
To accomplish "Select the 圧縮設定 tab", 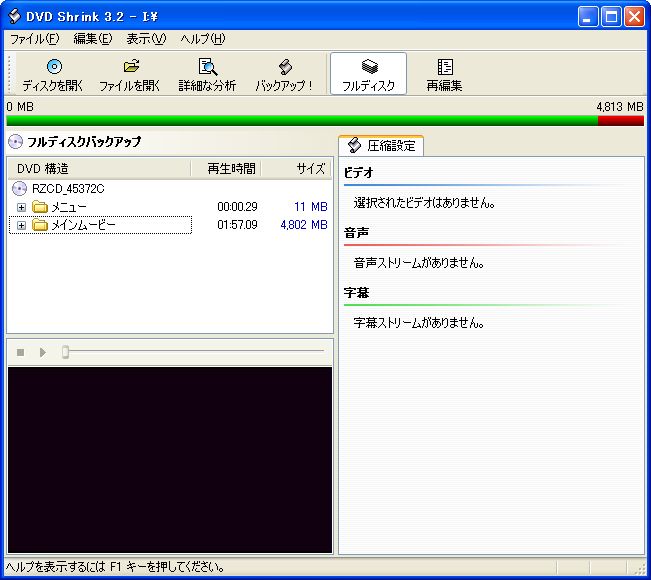I will [381, 146].
